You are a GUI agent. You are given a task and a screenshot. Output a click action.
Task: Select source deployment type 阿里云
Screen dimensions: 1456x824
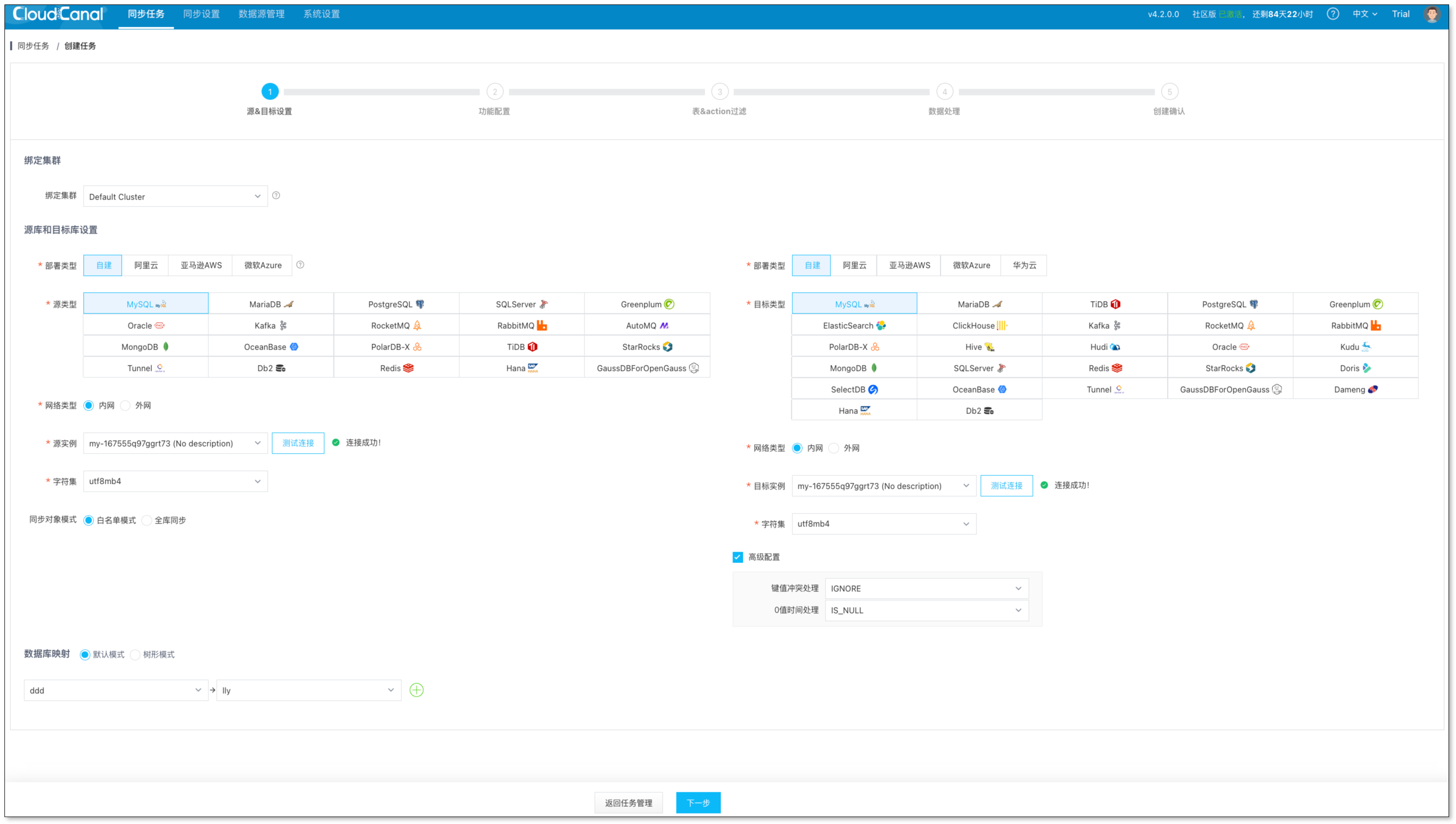click(x=146, y=265)
